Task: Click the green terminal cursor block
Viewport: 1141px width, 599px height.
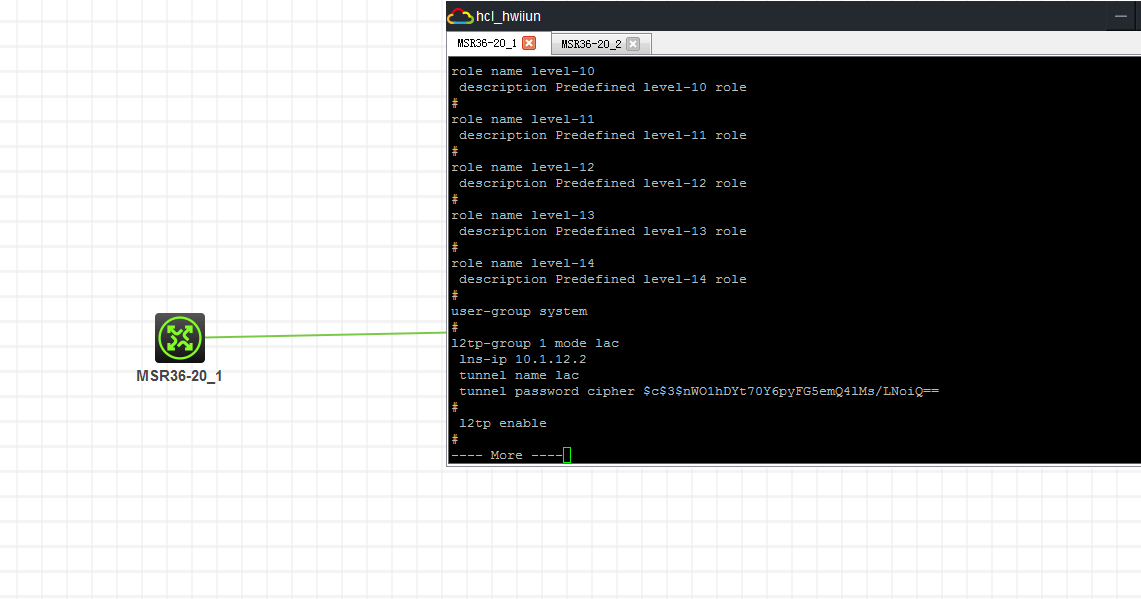Action: point(567,456)
